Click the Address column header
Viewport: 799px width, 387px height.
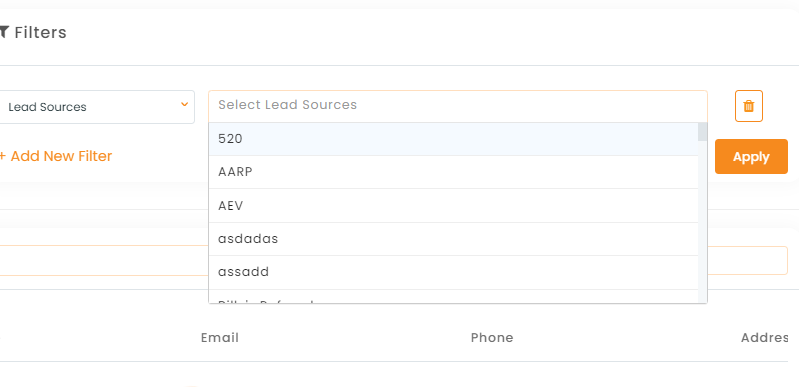[x=764, y=338]
